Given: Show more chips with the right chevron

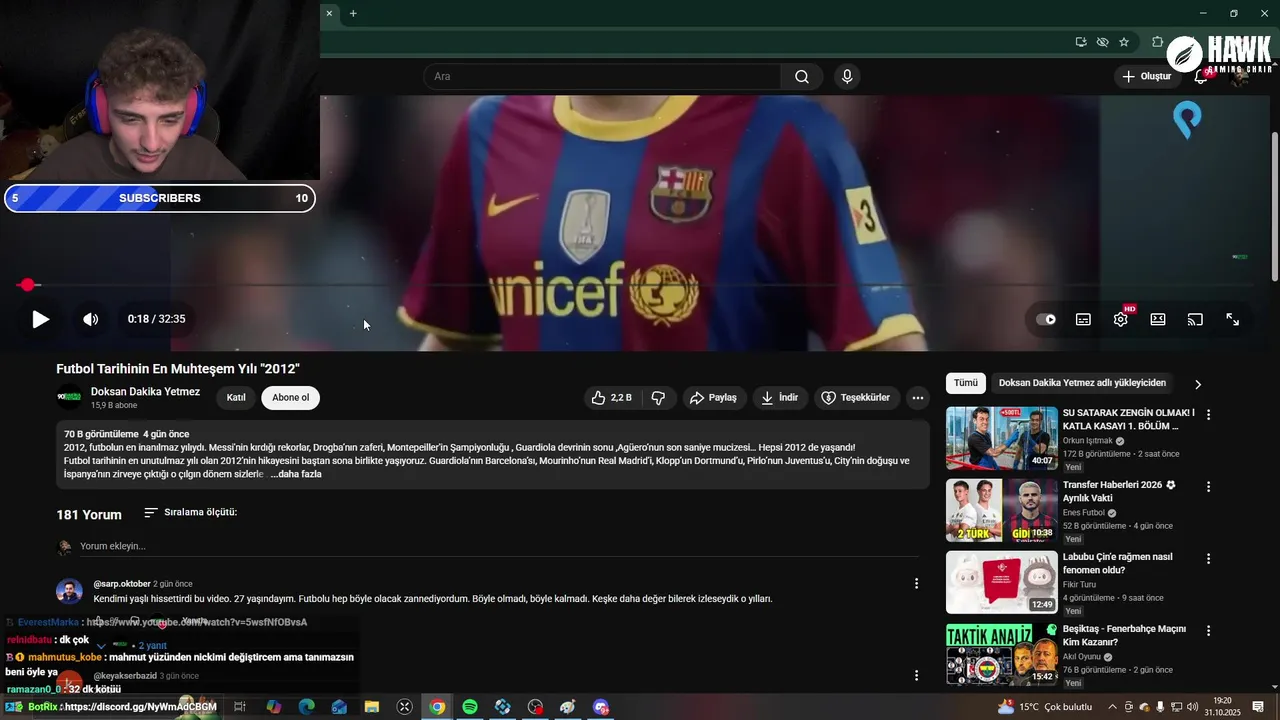Looking at the screenshot, I should (x=1198, y=384).
